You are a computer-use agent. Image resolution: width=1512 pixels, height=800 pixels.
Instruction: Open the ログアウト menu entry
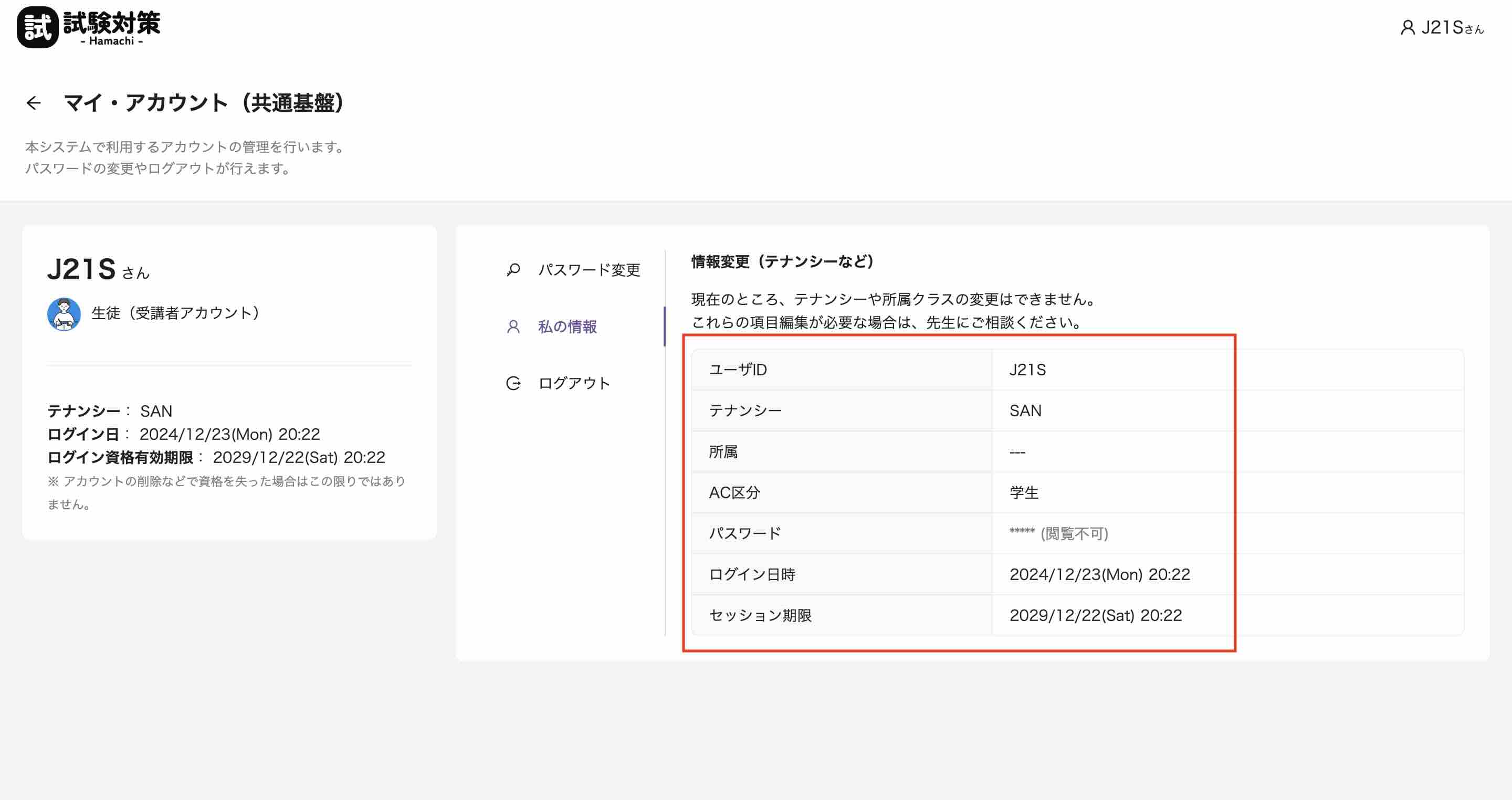pyautogui.click(x=573, y=383)
